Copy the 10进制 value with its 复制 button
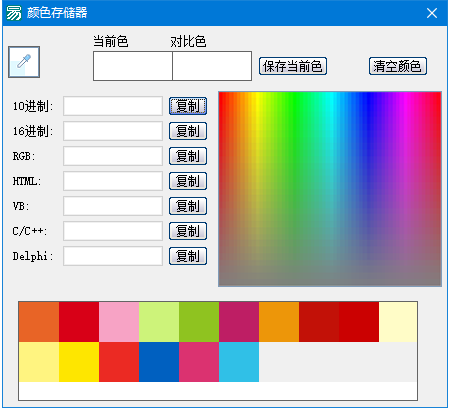This screenshot has height=410, width=450. tap(188, 106)
